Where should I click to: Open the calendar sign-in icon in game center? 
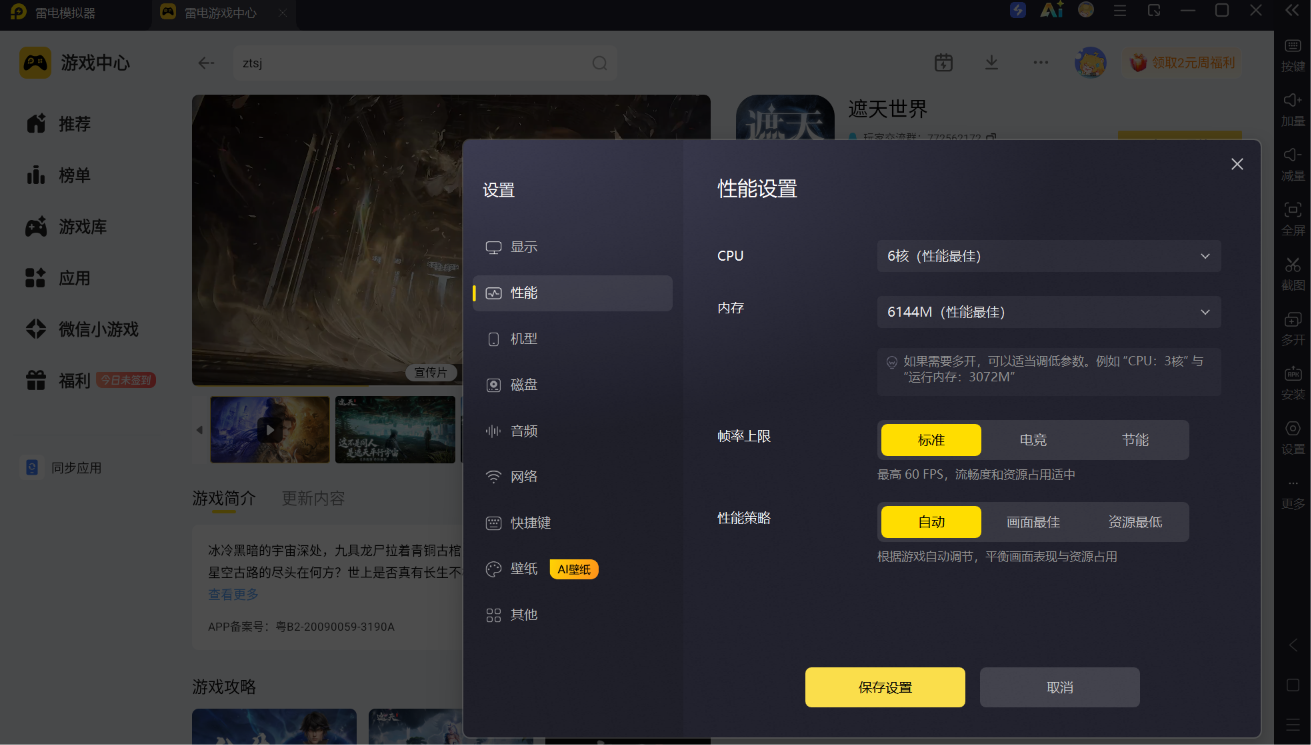(x=943, y=62)
